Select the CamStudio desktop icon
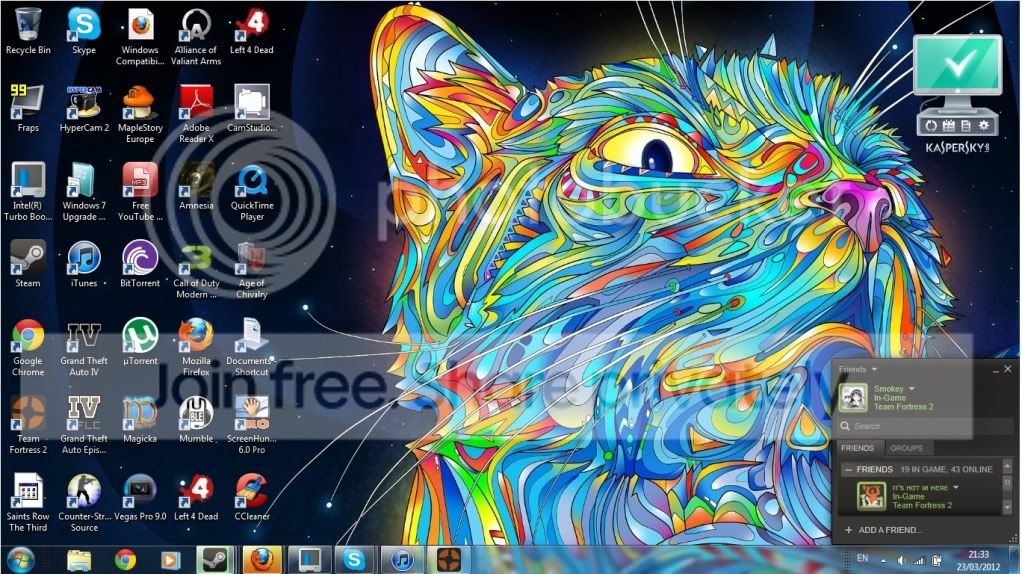 click(x=252, y=108)
